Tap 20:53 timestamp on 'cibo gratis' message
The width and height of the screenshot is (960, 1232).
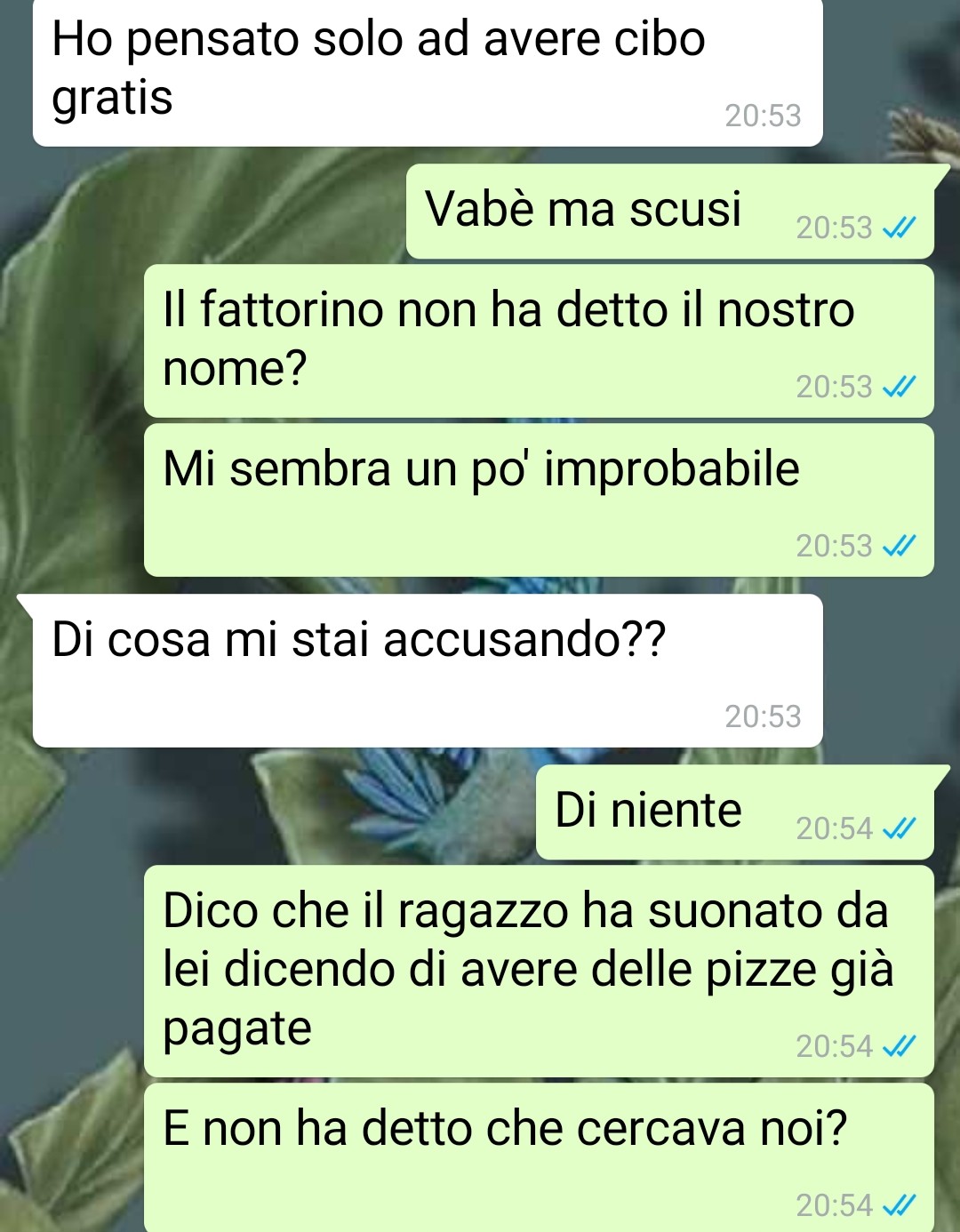pos(763,116)
